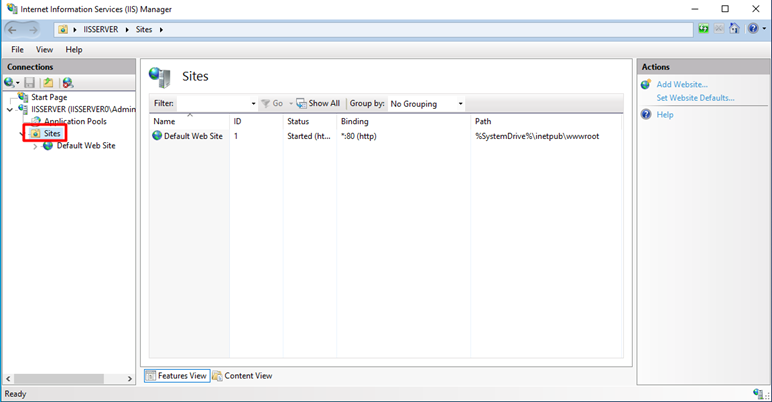Click Connections pane horizontal scrollbar thumb
The image size is (772, 402).
59,378
